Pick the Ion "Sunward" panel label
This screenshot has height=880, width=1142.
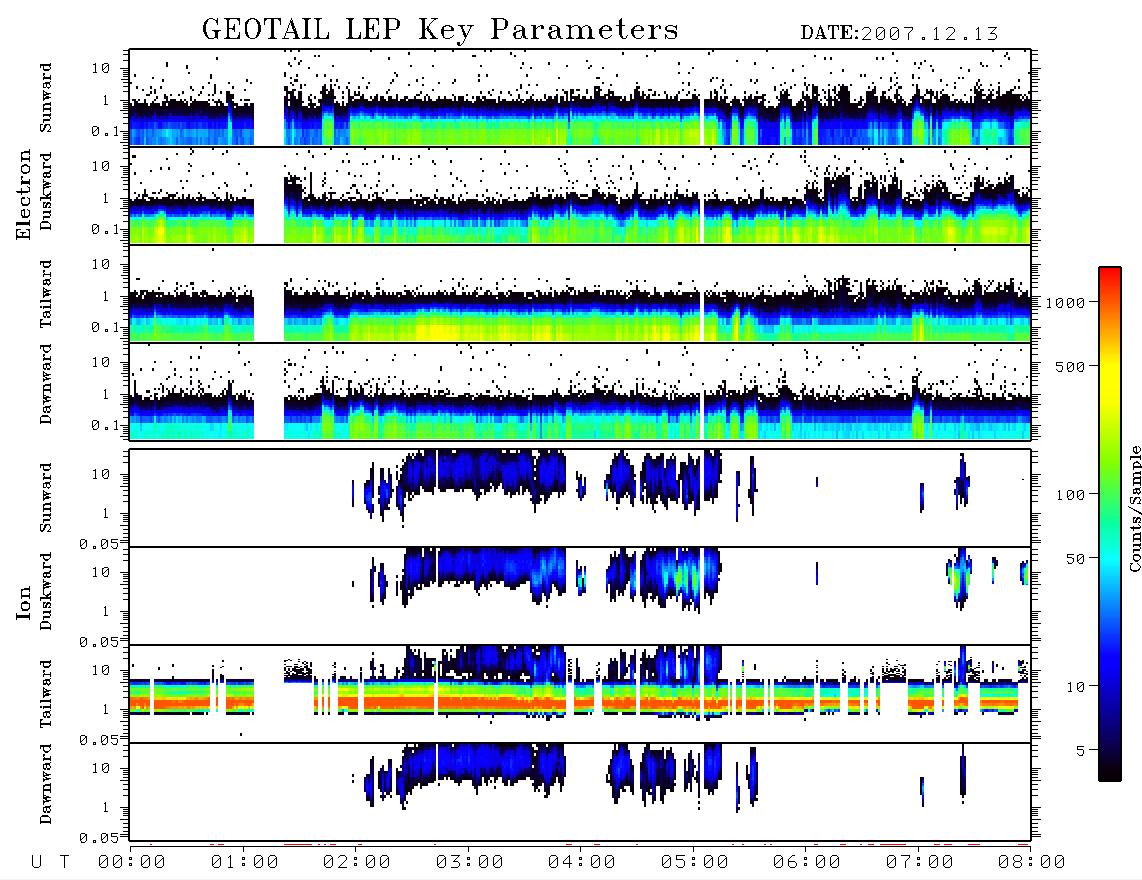coord(46,497)
